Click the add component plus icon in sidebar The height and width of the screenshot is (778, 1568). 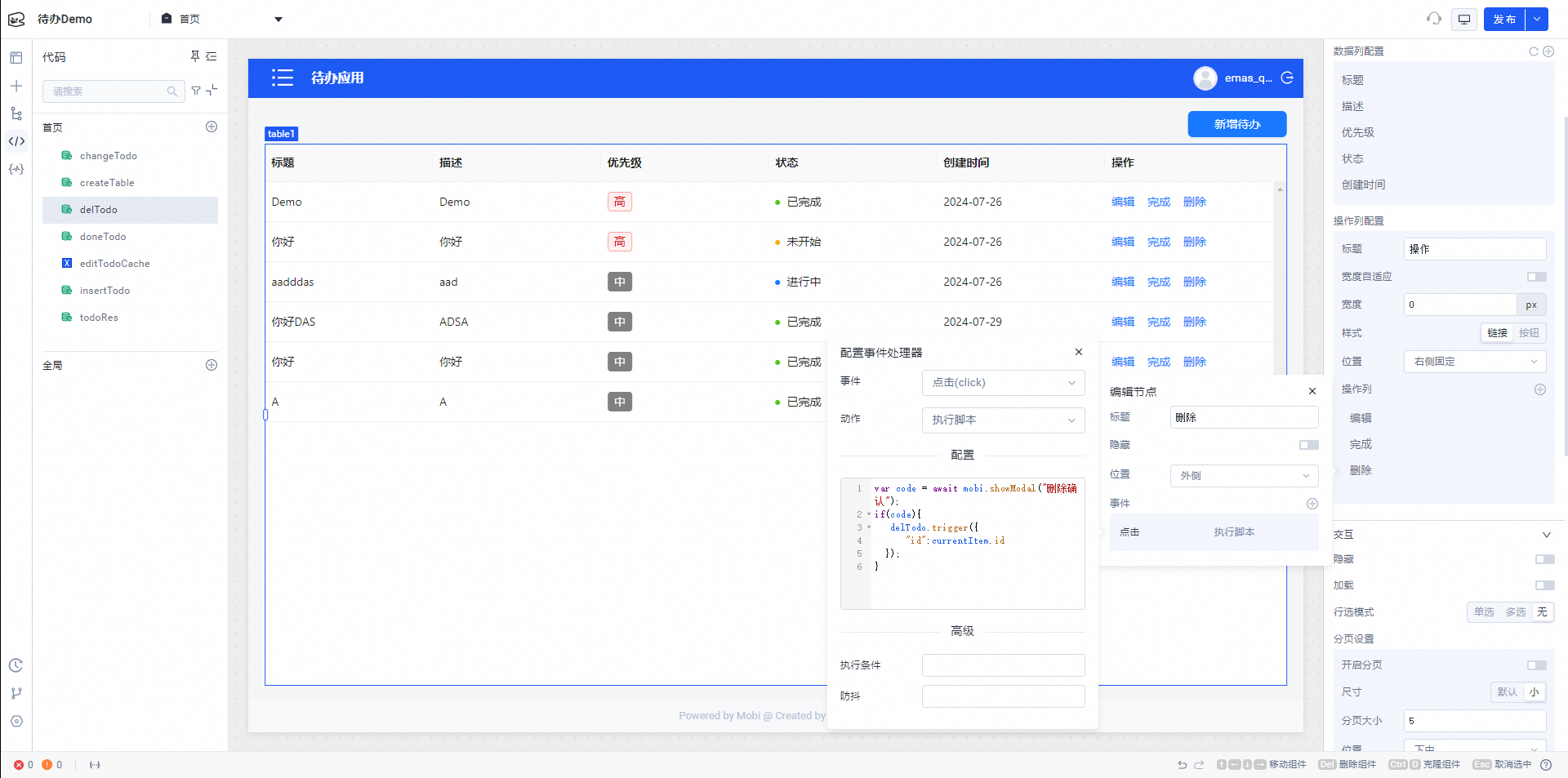click(16, 86)
